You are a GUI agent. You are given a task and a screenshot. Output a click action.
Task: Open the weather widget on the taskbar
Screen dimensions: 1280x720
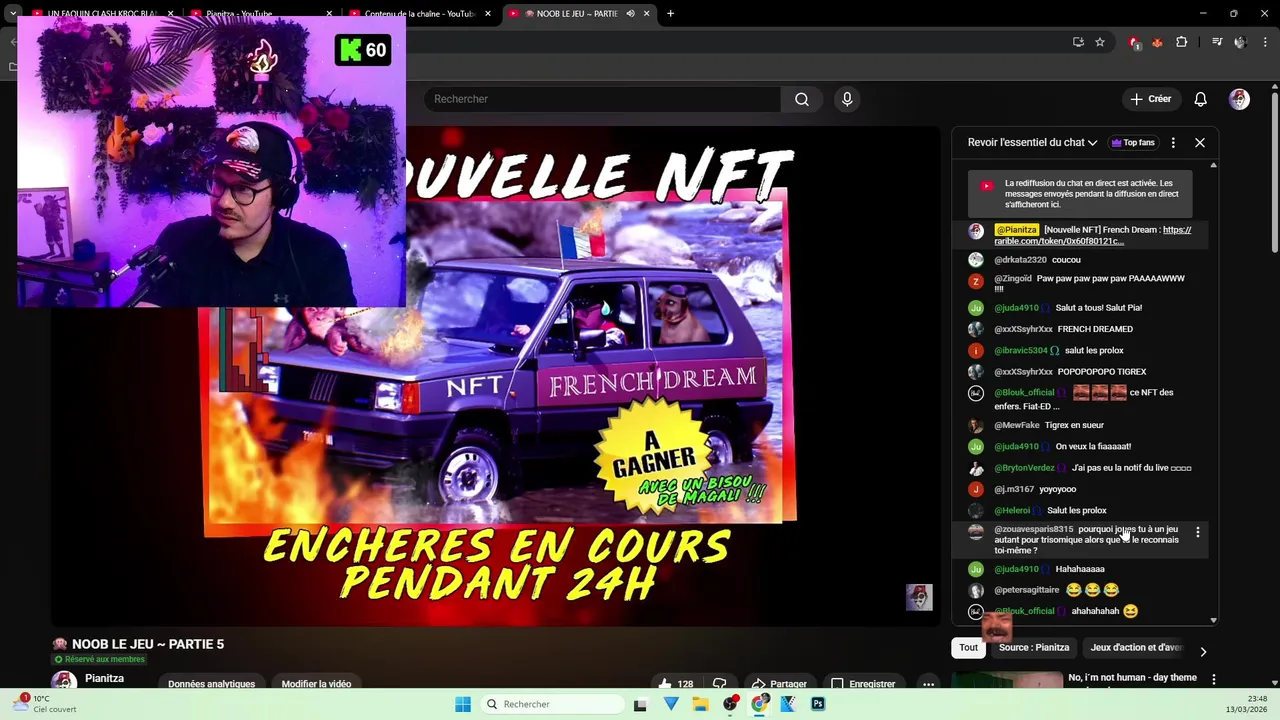click(45, 704)
